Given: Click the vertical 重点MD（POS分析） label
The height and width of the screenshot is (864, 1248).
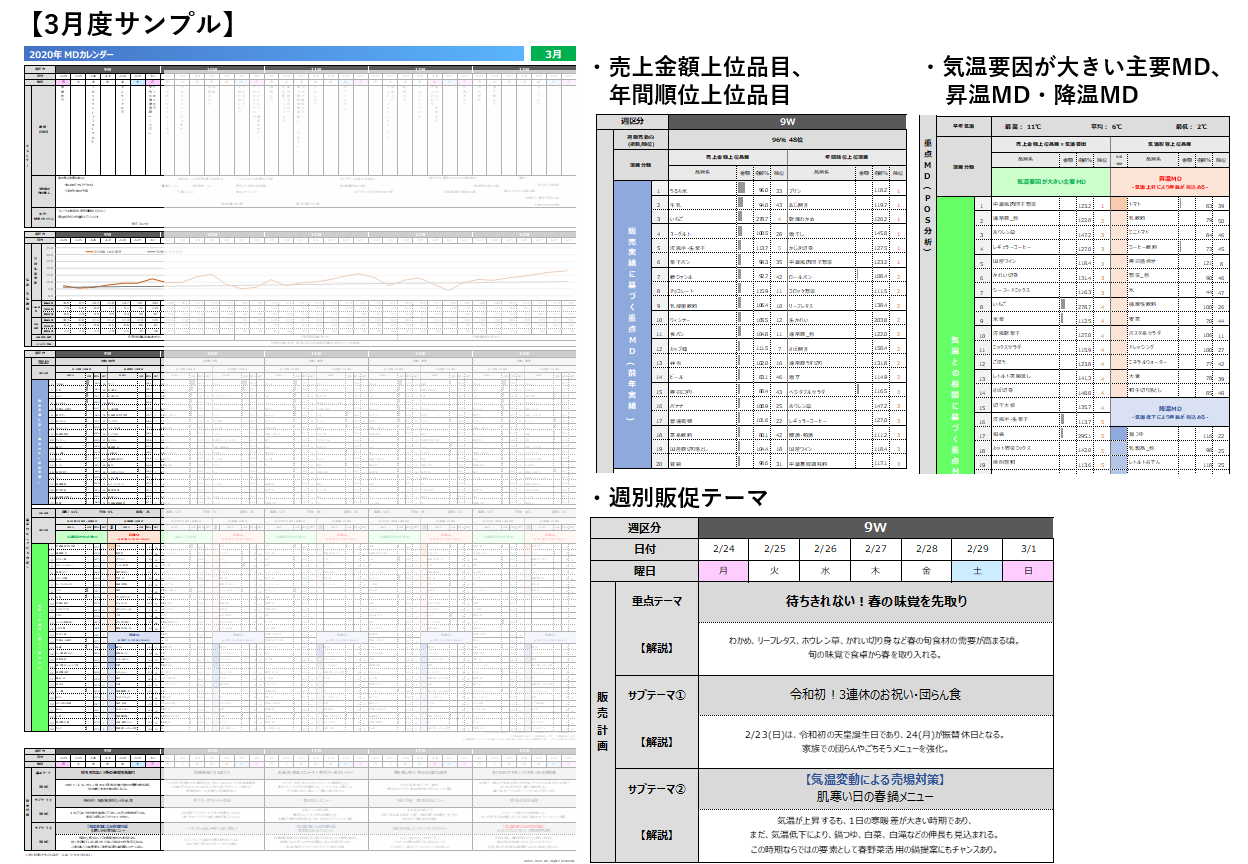Looking at the screenshot, I should 928,194.
